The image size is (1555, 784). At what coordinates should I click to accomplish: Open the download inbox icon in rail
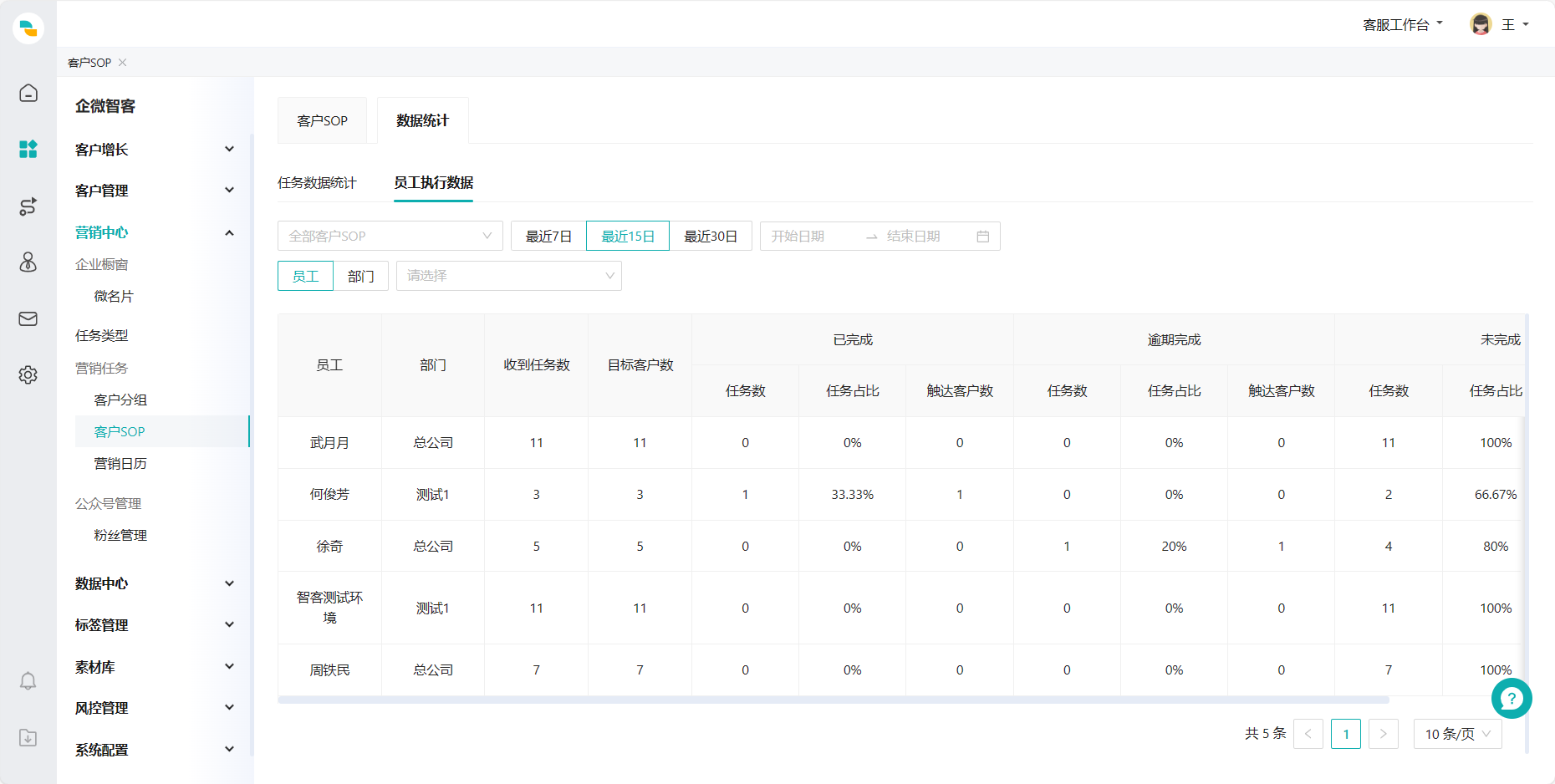(28, 737)
